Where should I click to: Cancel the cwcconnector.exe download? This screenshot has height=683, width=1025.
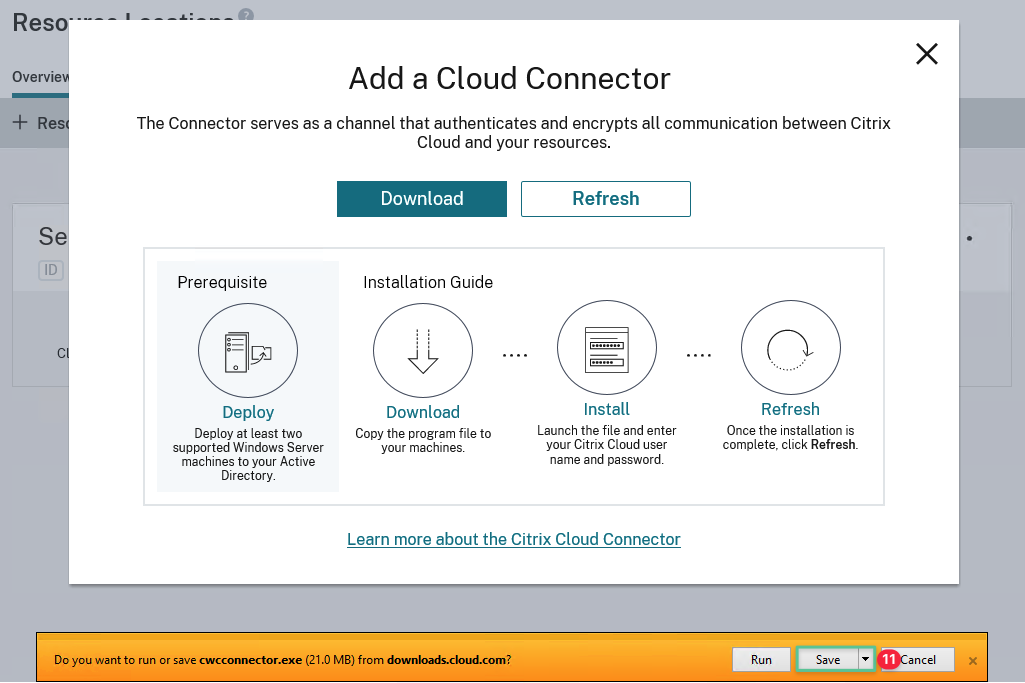pos(917,660)
